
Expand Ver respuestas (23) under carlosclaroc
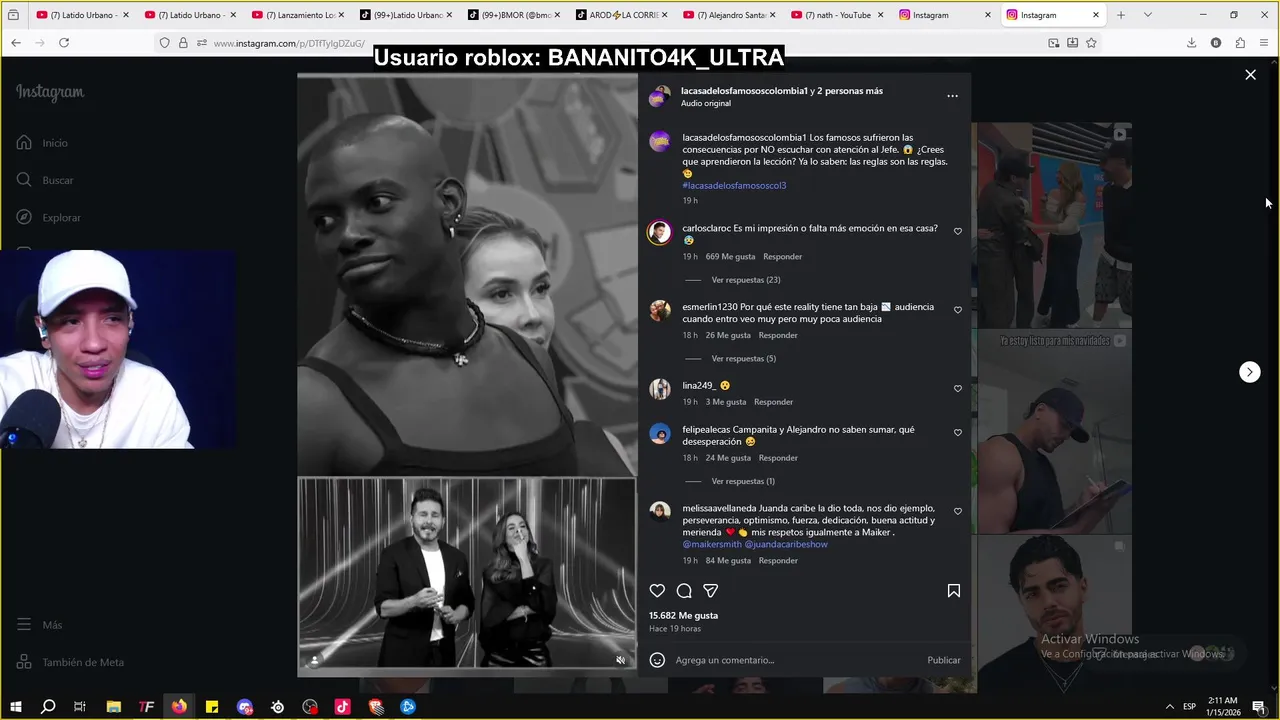[x=746, y=280]
